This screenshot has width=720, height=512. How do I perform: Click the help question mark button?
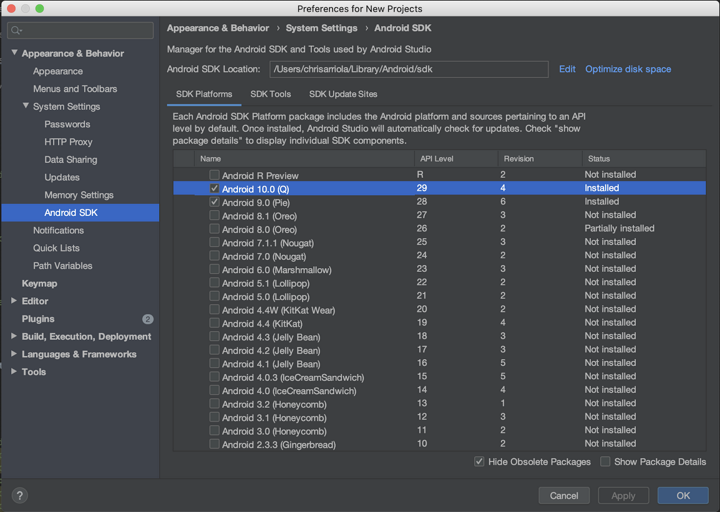point(19,495)
